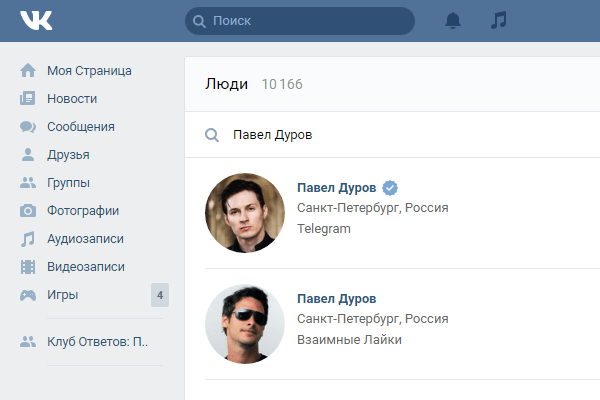600x400 pixels.
Task: Click the verified checkmark badge beside Павел Дуров
Action: (x=391, y=187)
